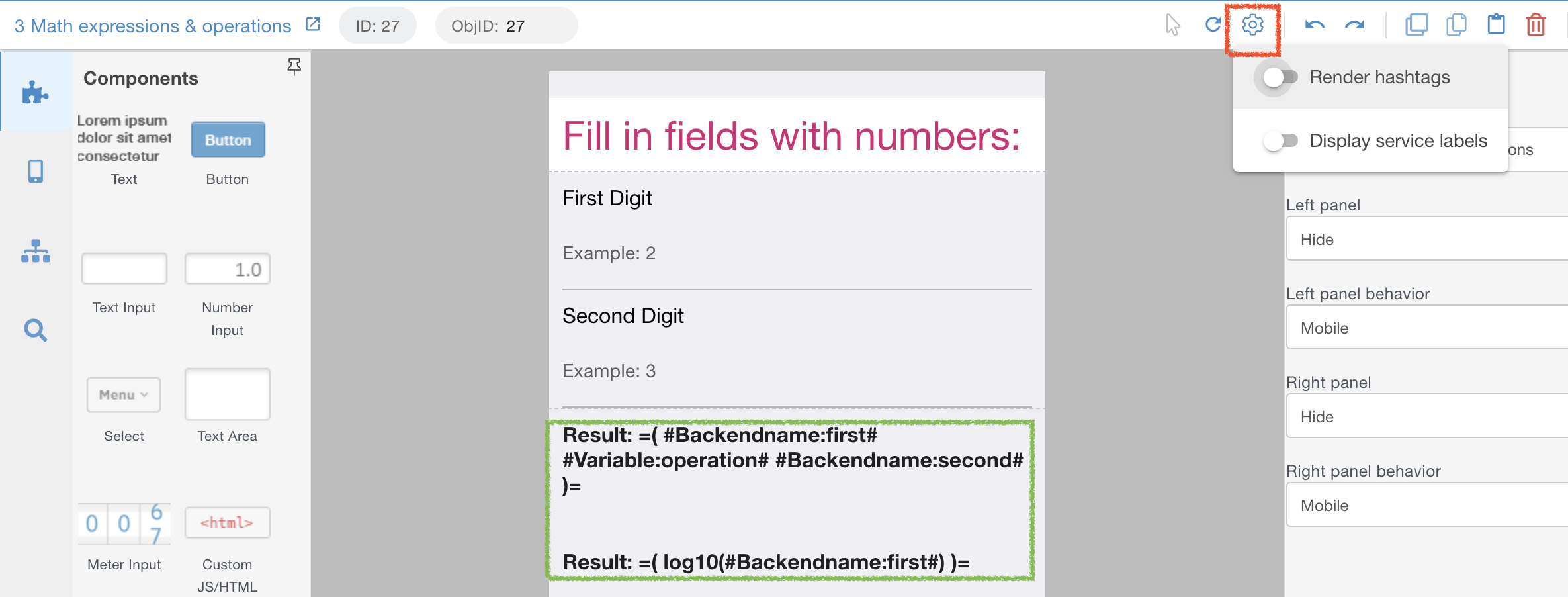Toggle Render hashtags switch

tap(1280, 77)
